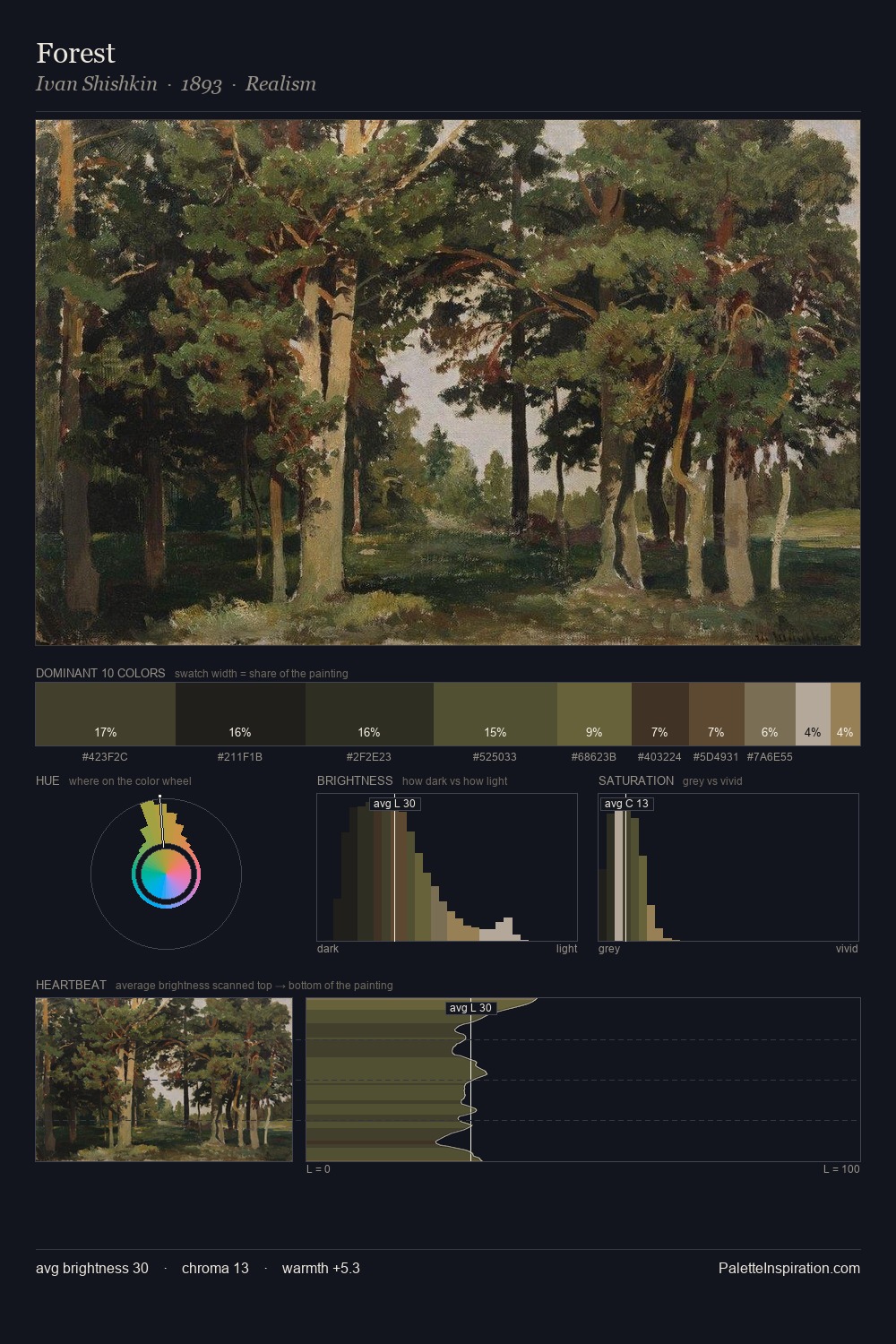Click the style label "Realism"
The height and width of the screenshot is (1344, 896).
[x=280, y=84]
